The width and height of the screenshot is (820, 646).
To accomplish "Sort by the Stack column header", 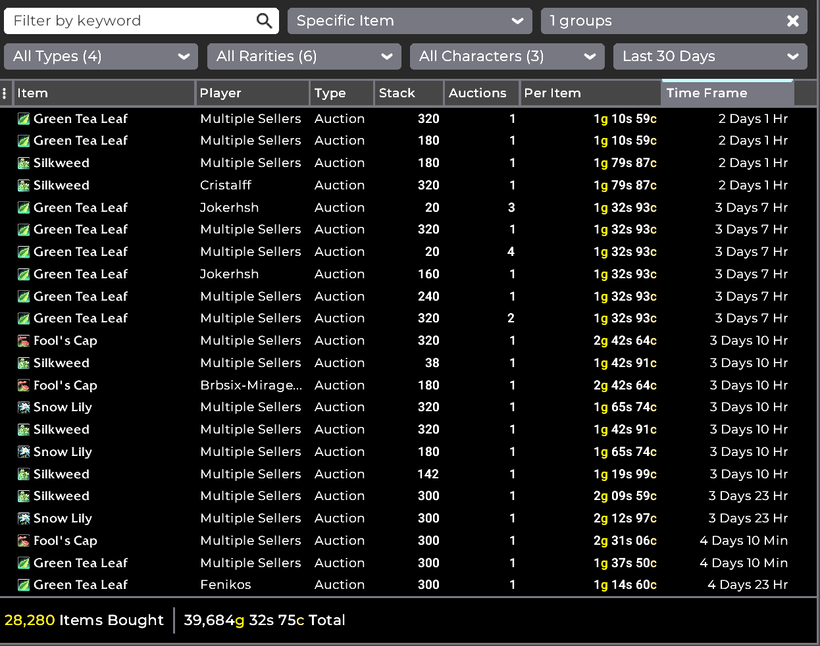I will point(408,93).
